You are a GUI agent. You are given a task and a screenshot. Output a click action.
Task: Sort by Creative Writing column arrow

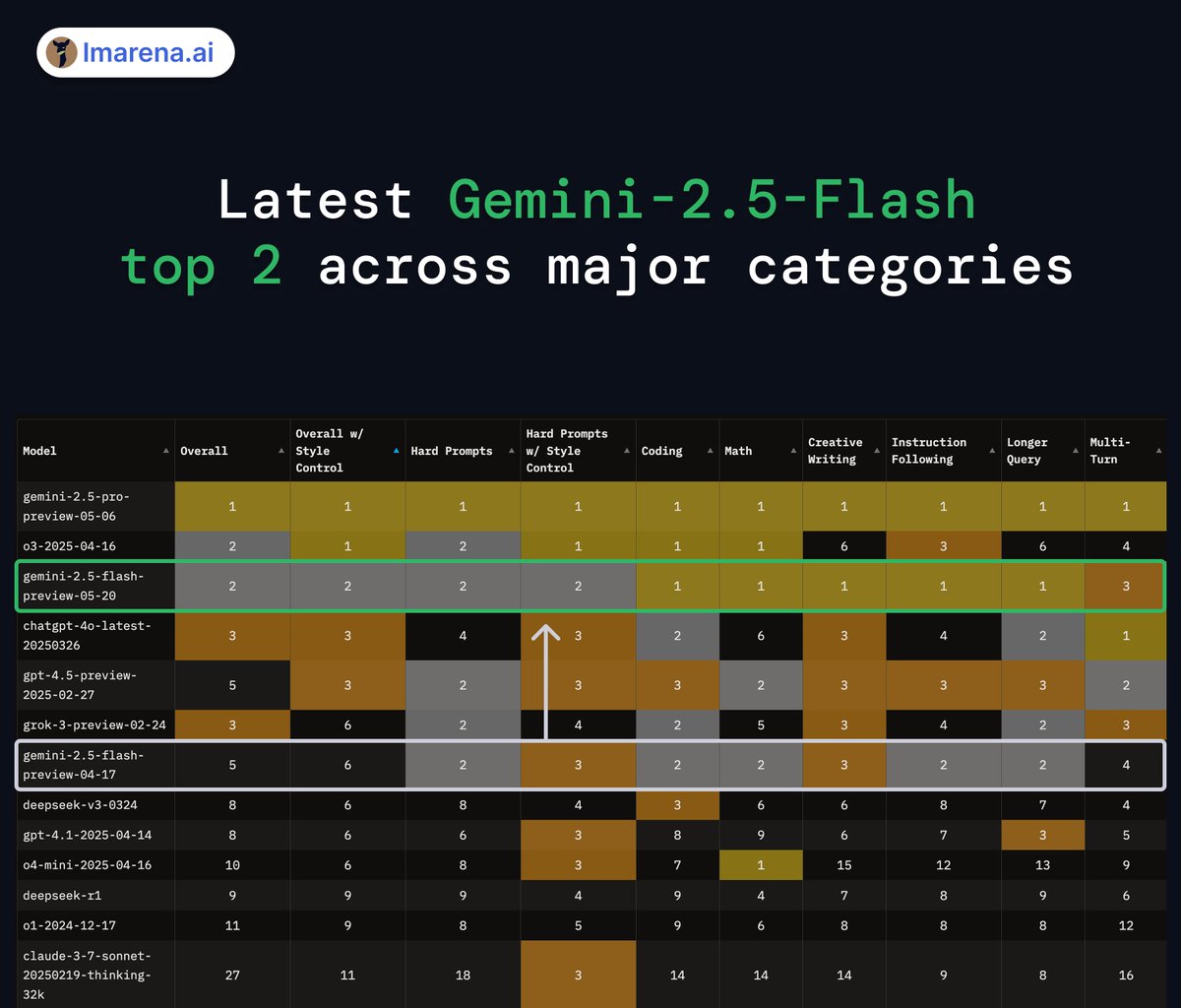coord(876,451)
